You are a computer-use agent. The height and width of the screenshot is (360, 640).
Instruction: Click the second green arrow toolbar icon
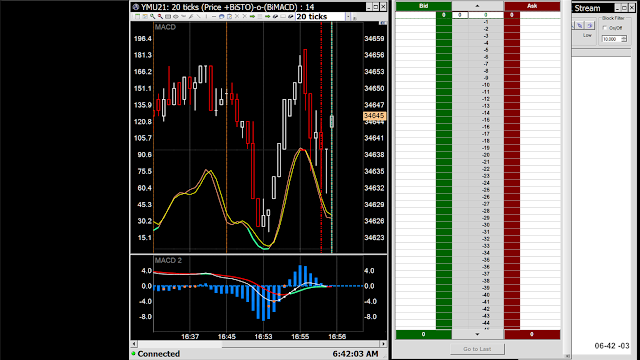[267, 16]
